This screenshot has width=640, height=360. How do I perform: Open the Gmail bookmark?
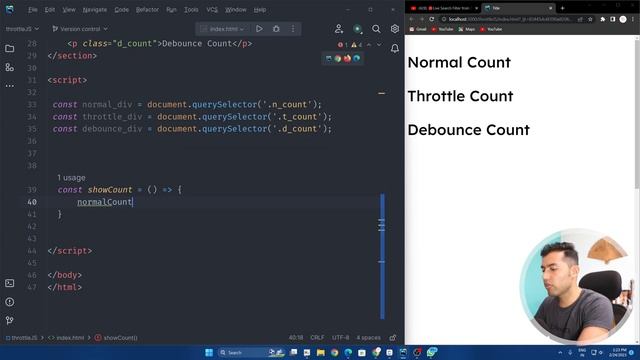coord(418,29)
